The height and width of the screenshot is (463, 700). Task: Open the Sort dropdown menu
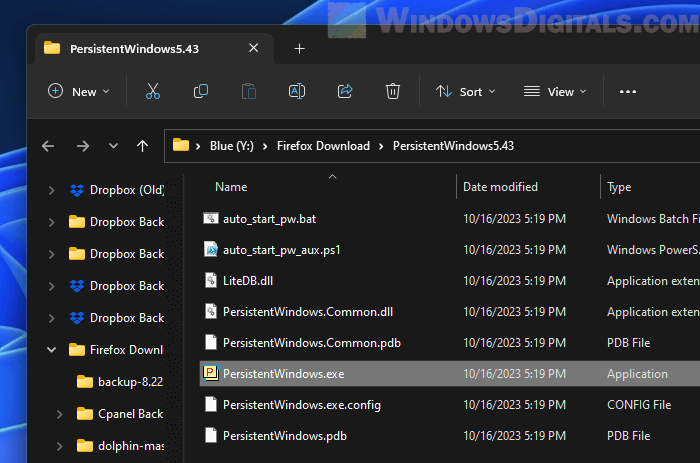(466, 92)
